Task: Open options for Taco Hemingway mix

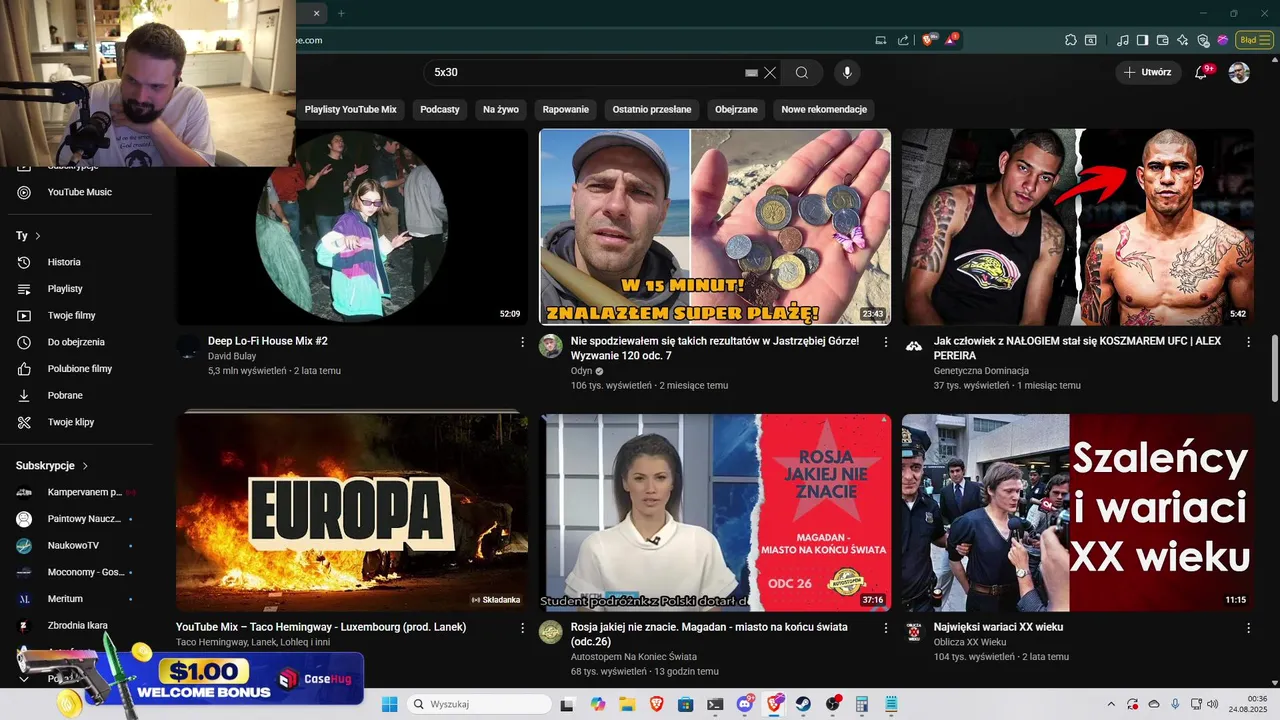Action: [x=522, y=628]
